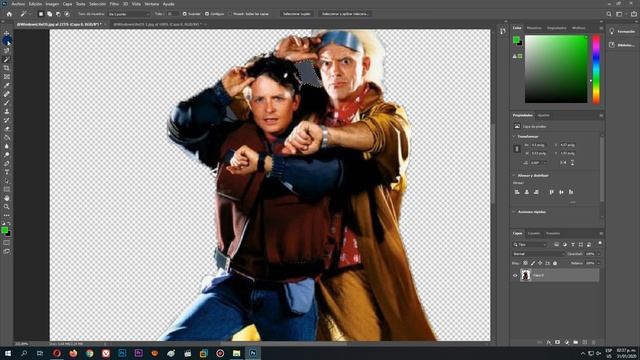
Task: Click the Intersect with selection mode icon
Action: pyautogui.click(x=67, y=14)
